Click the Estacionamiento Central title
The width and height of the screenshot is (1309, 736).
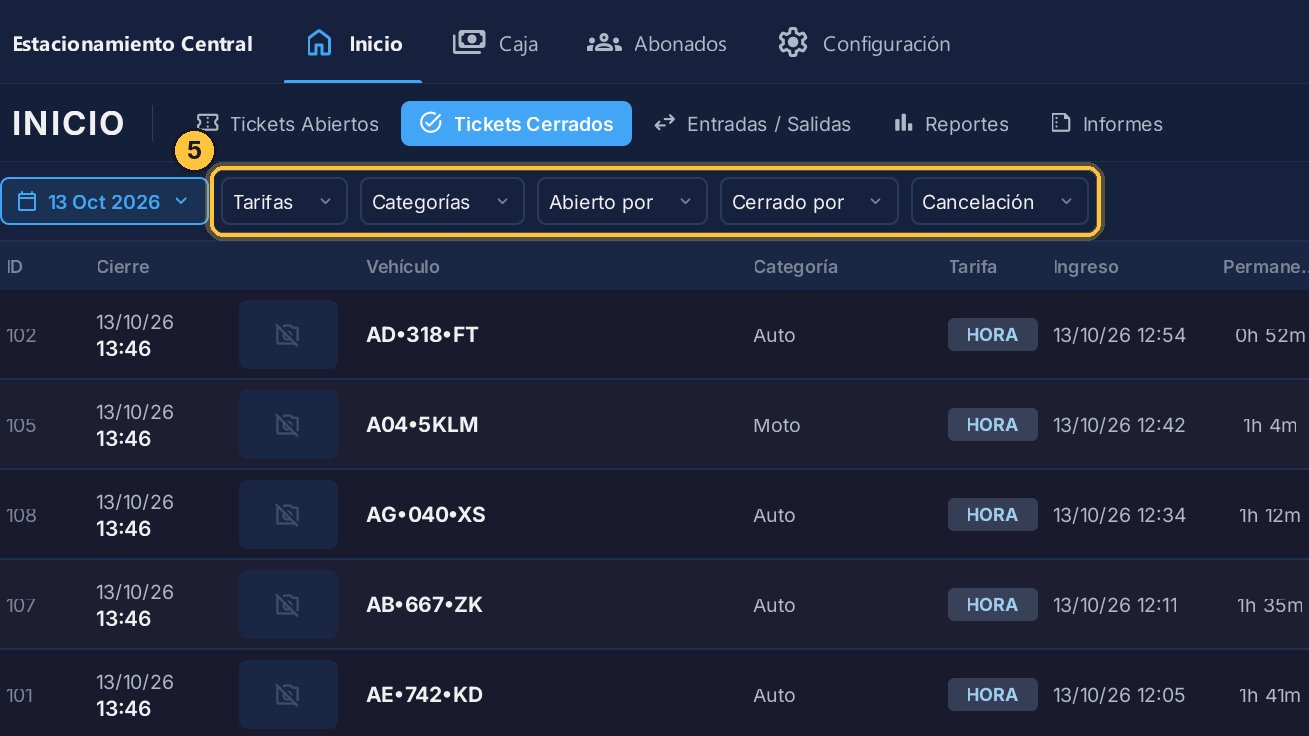coord(132,44)
